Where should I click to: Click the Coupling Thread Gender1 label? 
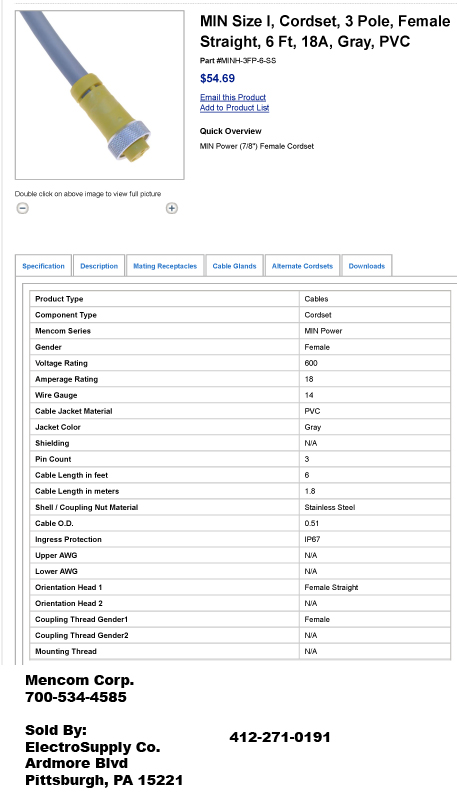coord(82,619)
